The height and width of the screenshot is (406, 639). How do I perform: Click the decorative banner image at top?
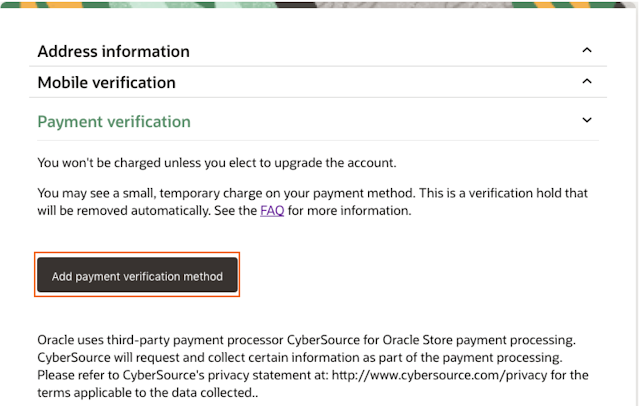pos(318,3)
